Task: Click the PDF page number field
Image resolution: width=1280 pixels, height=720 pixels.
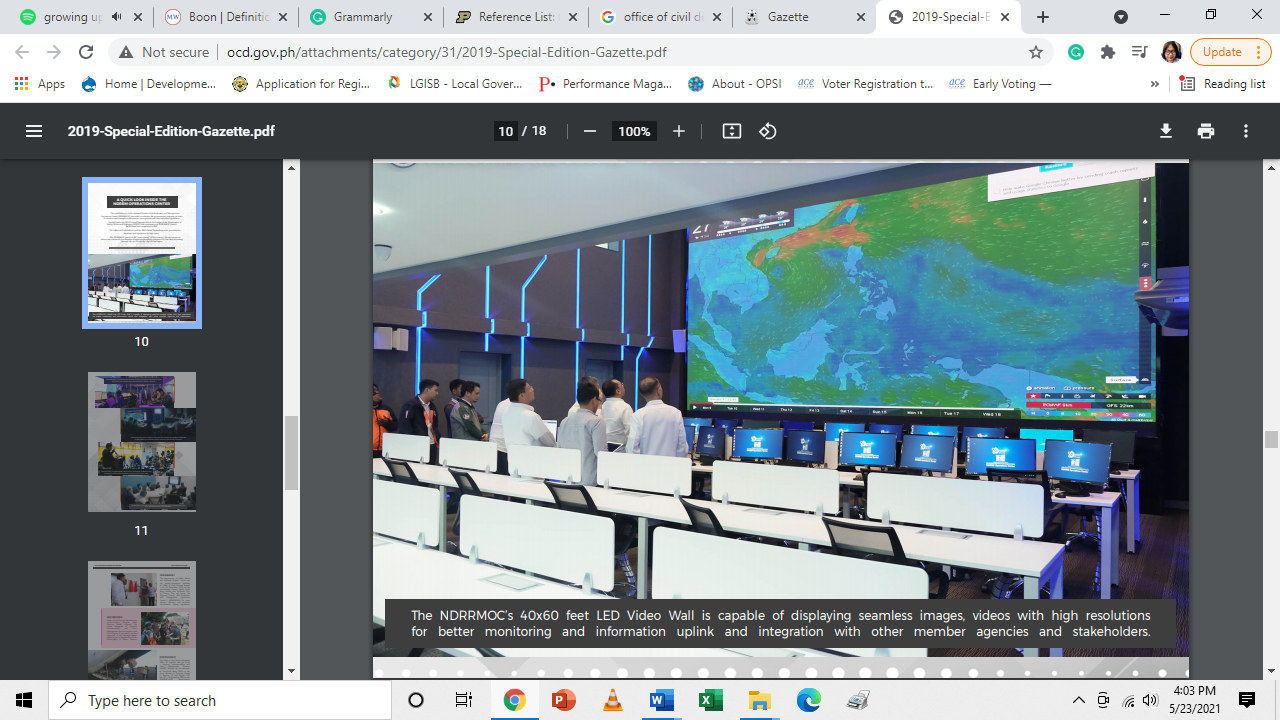Action: tap(505, 131)
